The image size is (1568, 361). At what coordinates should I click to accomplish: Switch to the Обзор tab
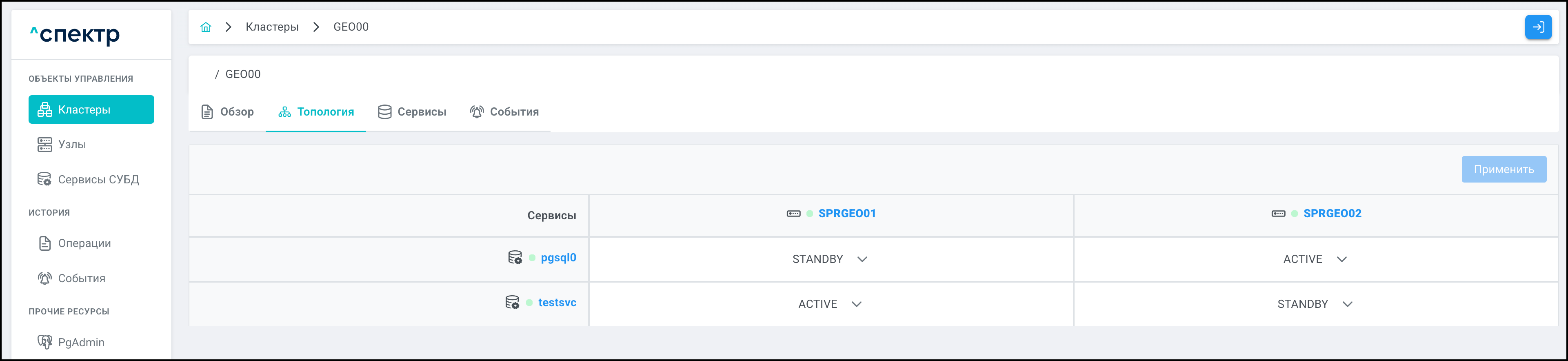point(228,112)
